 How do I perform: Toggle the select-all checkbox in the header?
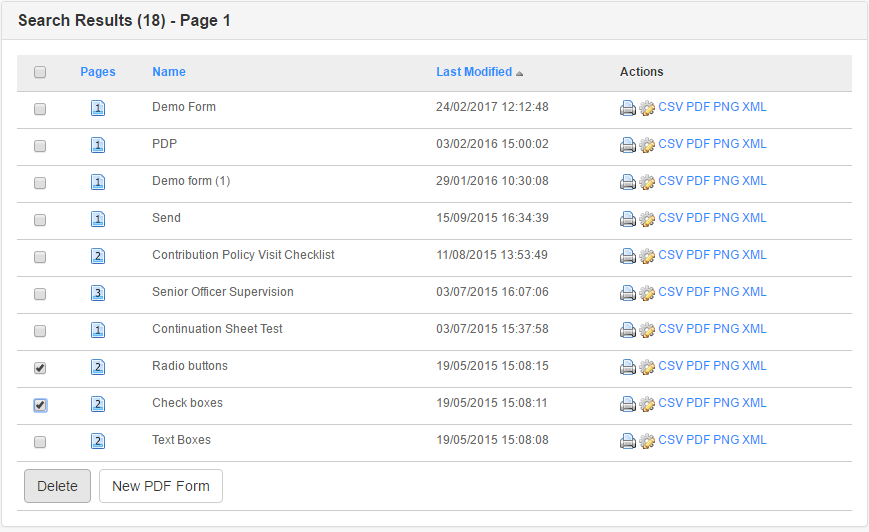pos(40,72)
